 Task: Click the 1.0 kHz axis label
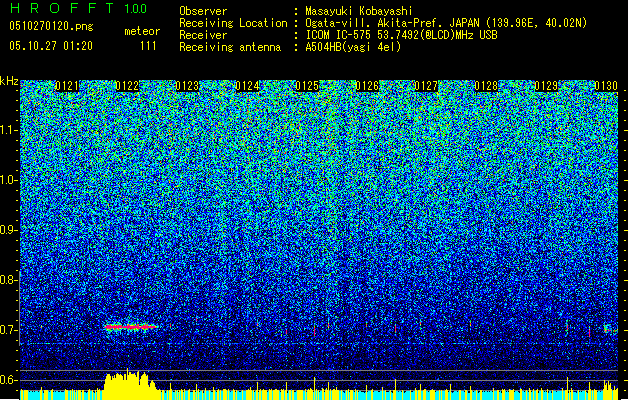coord(9,180)
